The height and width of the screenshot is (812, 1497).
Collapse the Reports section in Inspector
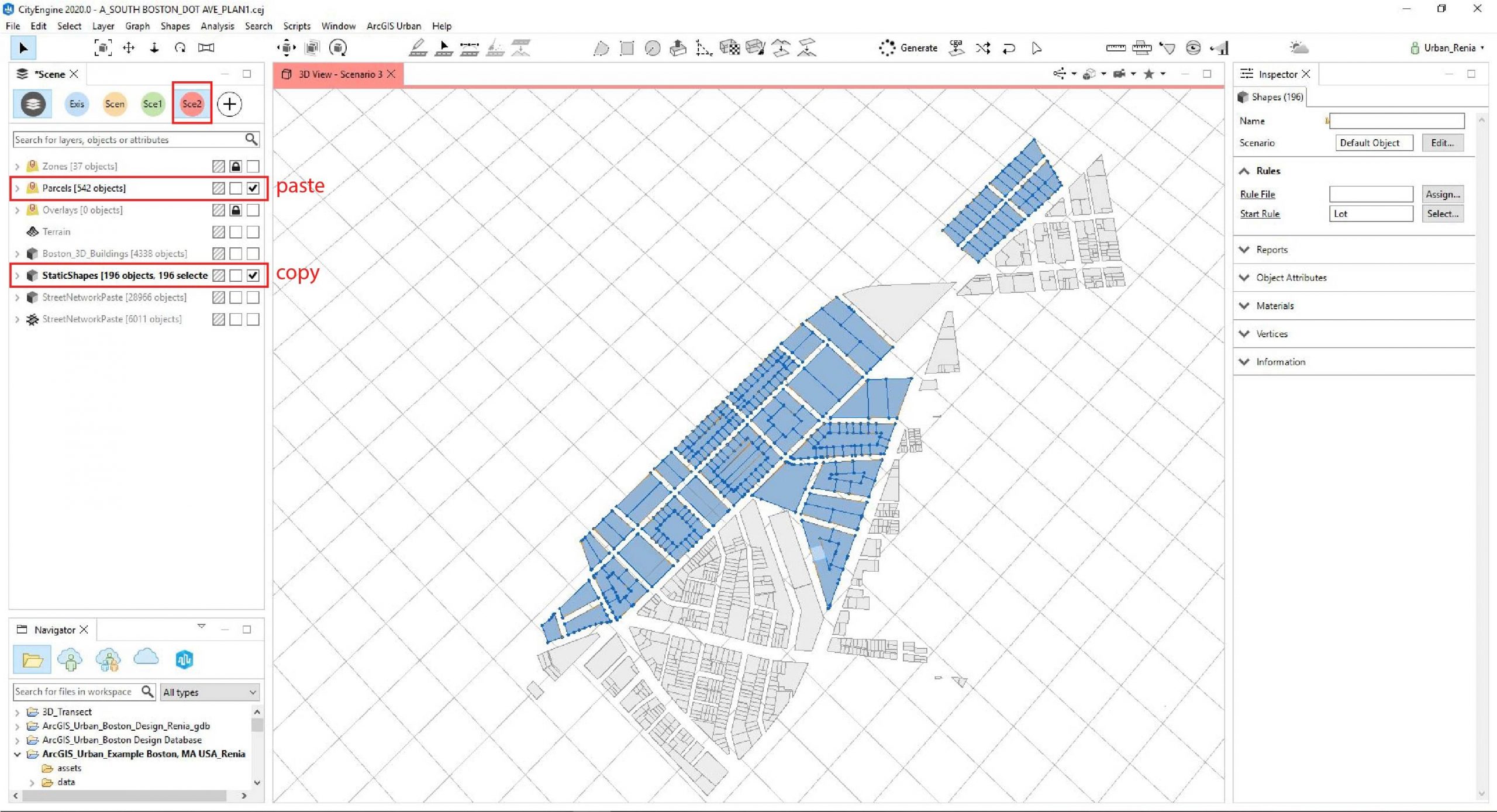pos(1244,250)
